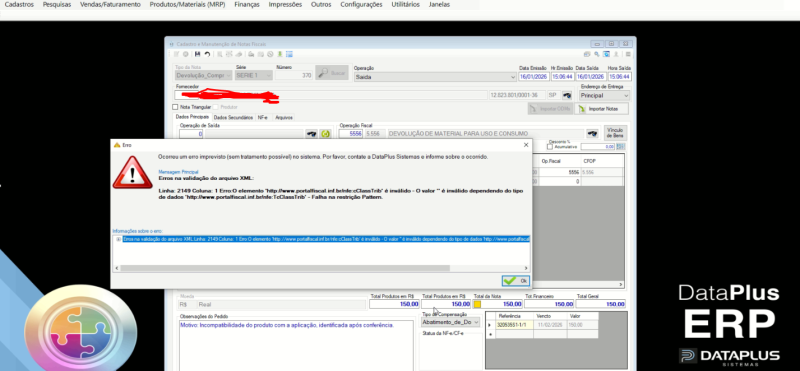Screen dimensions: 800x371
Task: Click the Desconto % value field
Action: pos(598,146)
